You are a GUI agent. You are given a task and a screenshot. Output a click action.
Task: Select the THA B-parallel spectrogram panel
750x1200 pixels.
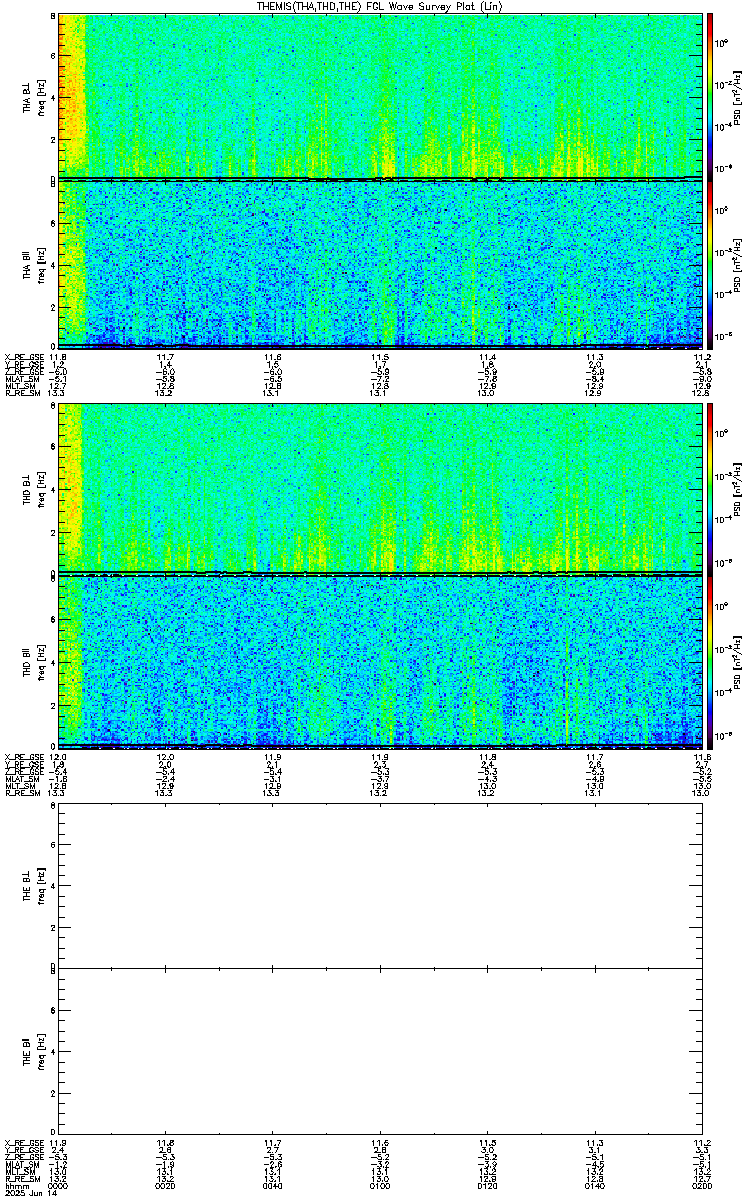pos(380,264)
